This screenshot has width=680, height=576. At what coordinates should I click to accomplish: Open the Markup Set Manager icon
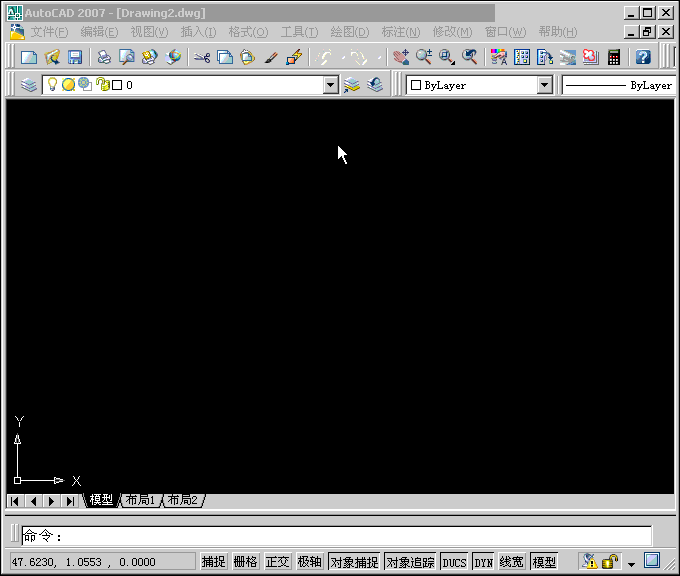pos(591,57)
